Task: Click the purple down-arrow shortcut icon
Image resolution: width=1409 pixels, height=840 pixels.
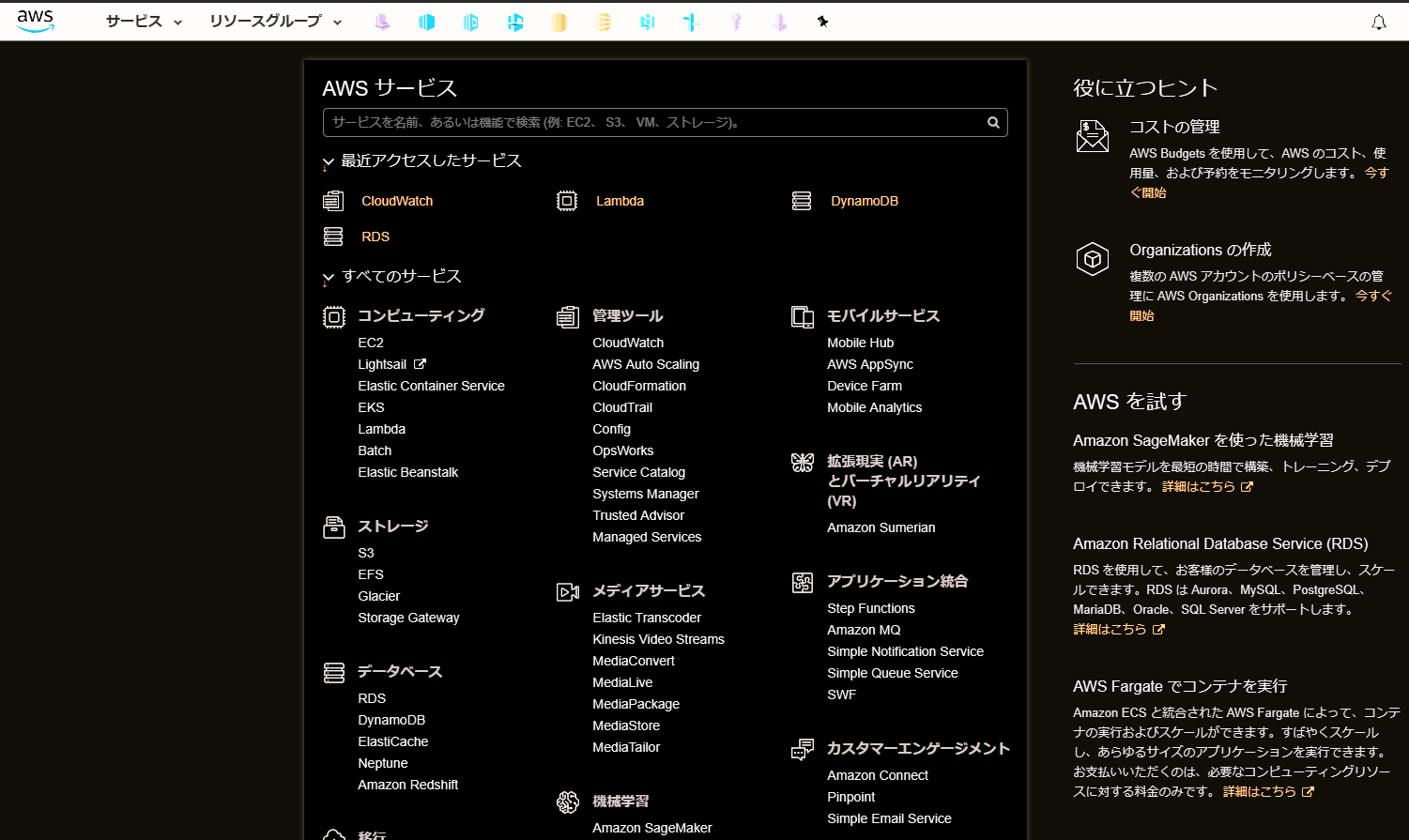Action: 779,22
